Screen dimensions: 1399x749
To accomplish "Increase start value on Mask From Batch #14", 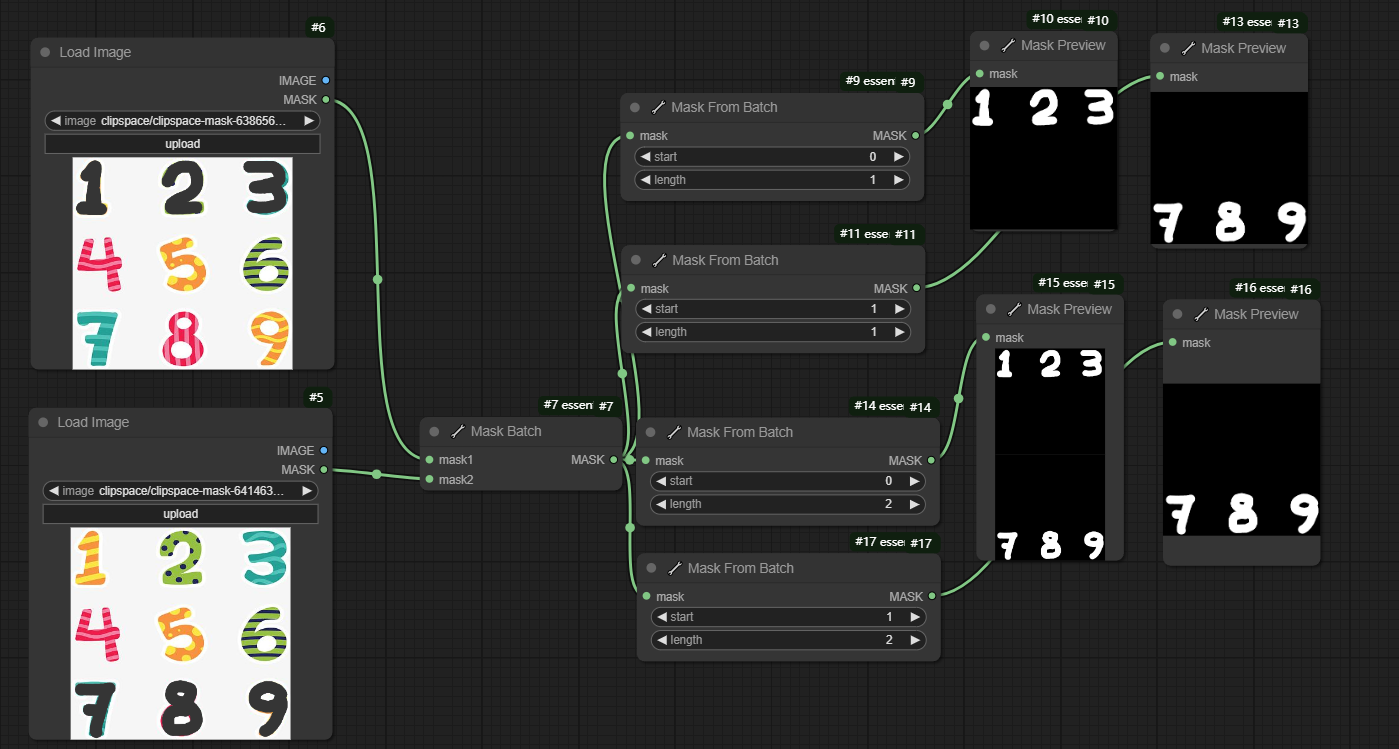I will (914, 481).
